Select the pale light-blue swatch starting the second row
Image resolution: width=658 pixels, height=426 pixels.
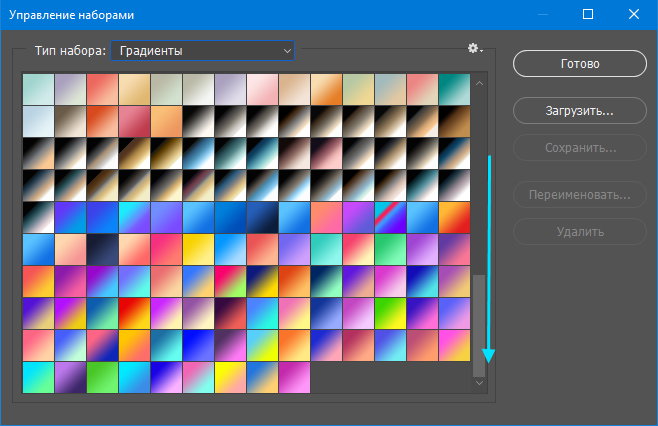click(38, 121)
